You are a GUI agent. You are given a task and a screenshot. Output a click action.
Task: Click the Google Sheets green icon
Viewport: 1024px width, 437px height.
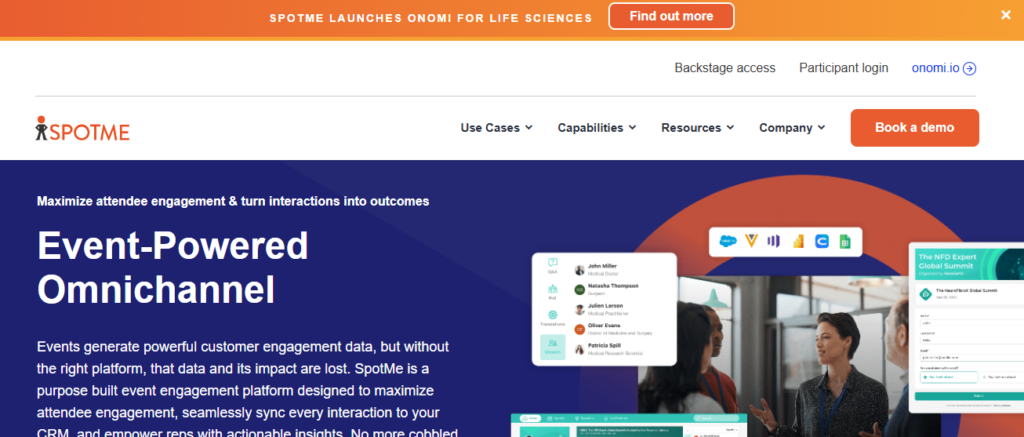[x=844, y=242]
